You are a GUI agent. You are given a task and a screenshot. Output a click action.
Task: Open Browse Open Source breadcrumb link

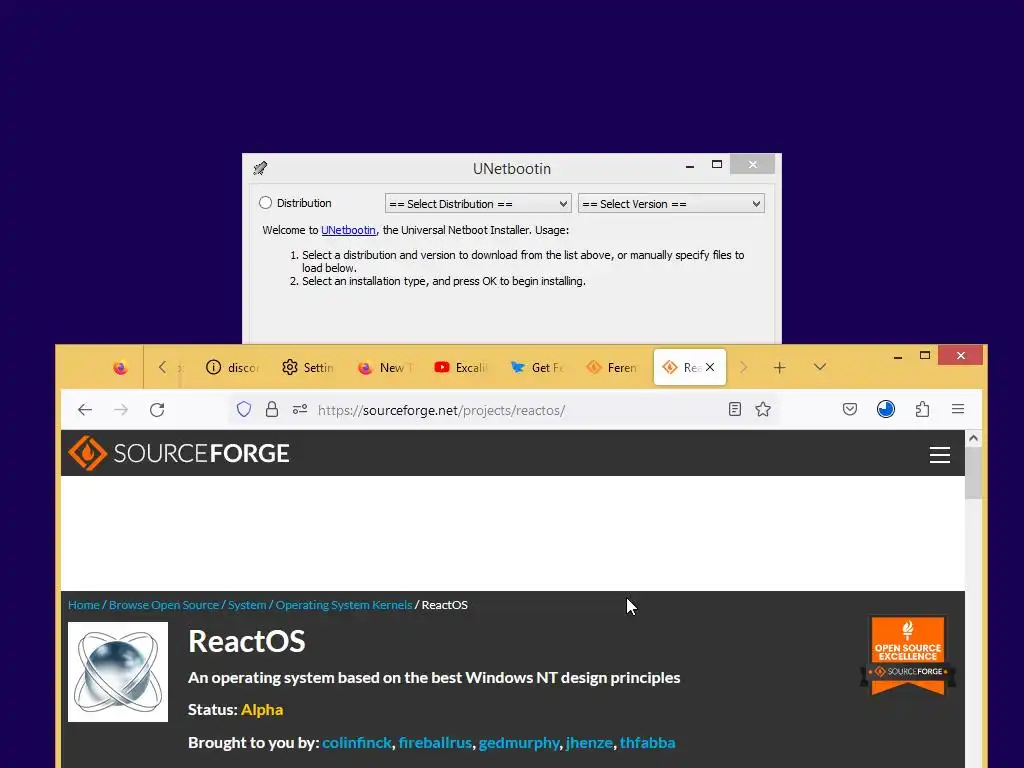(163, 605)
